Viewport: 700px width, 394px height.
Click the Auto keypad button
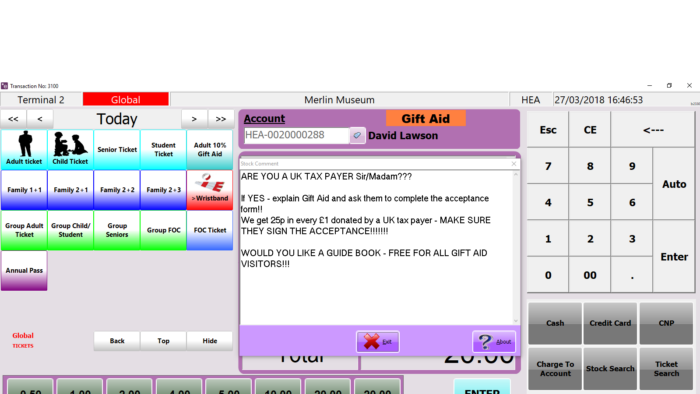pyautogui.click(x=674, y=184)
